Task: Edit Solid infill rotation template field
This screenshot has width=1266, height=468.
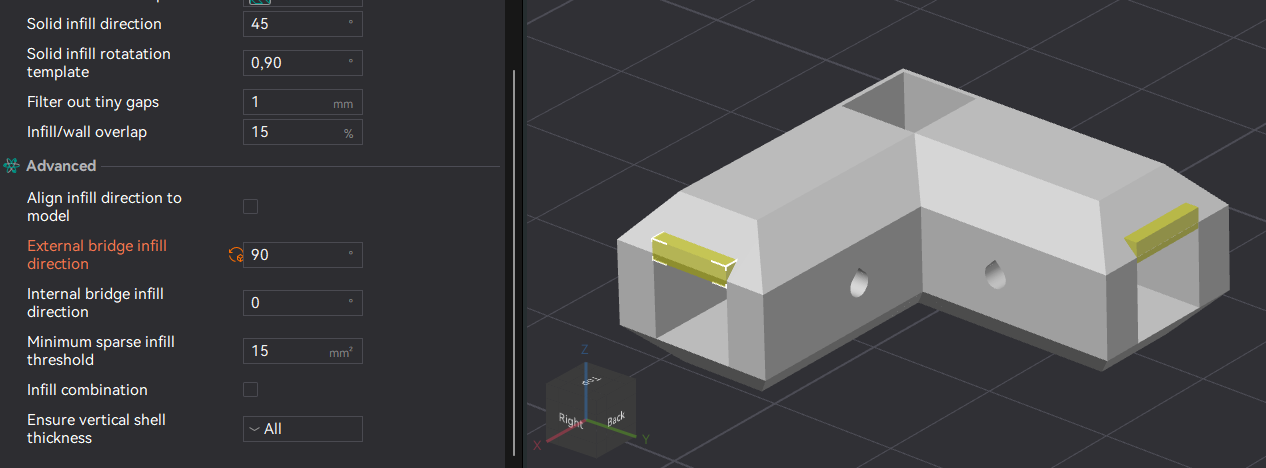Action: pyautogui.click(x=303, y=63)
